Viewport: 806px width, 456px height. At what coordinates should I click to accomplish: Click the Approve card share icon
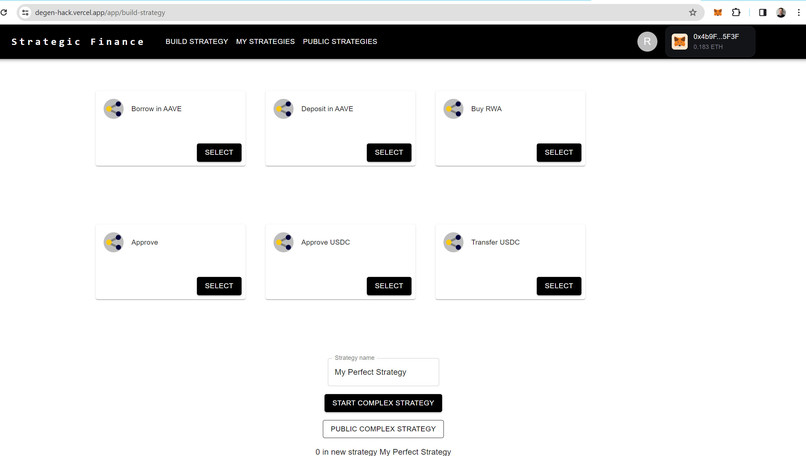113,242
